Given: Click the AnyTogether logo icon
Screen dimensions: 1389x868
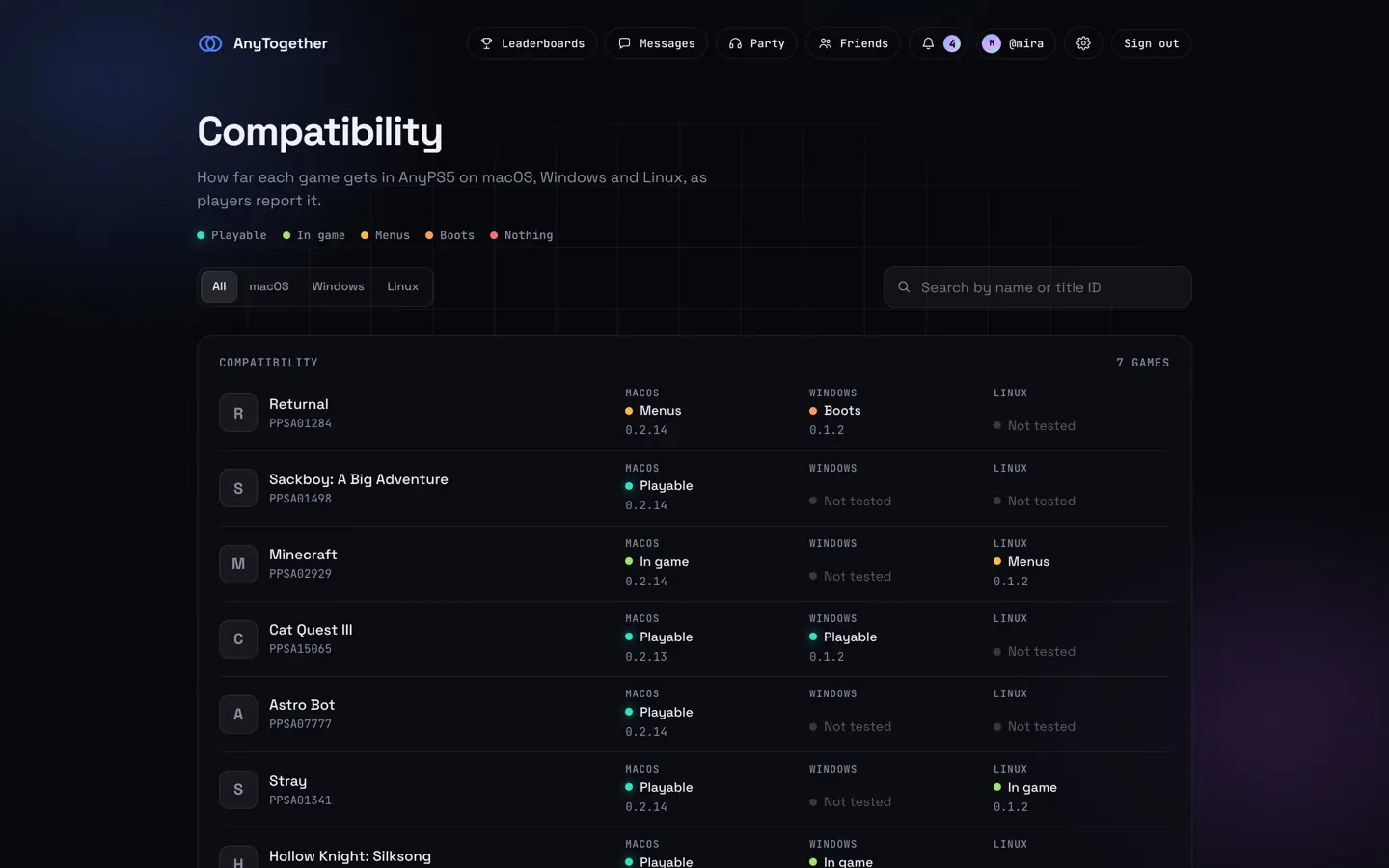Looking at the screenshot, I should [210, 43].
